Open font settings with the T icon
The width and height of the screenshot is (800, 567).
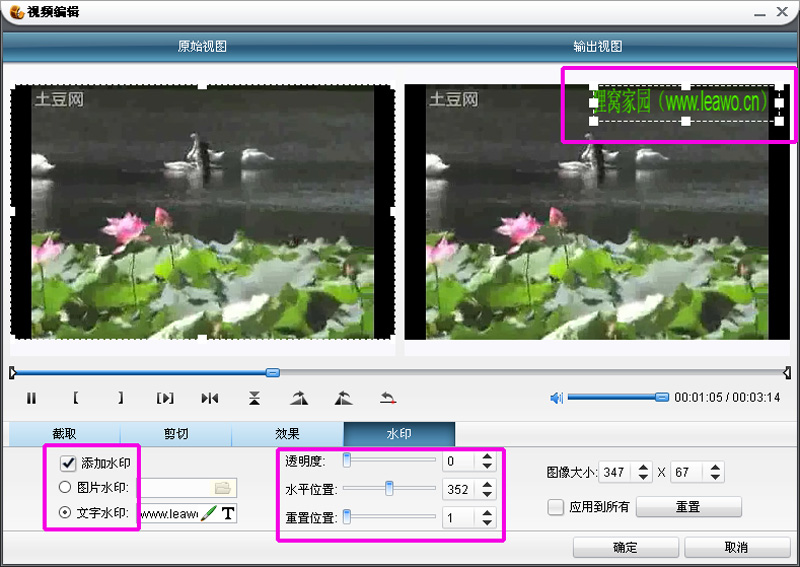click(x=228, y=513)
